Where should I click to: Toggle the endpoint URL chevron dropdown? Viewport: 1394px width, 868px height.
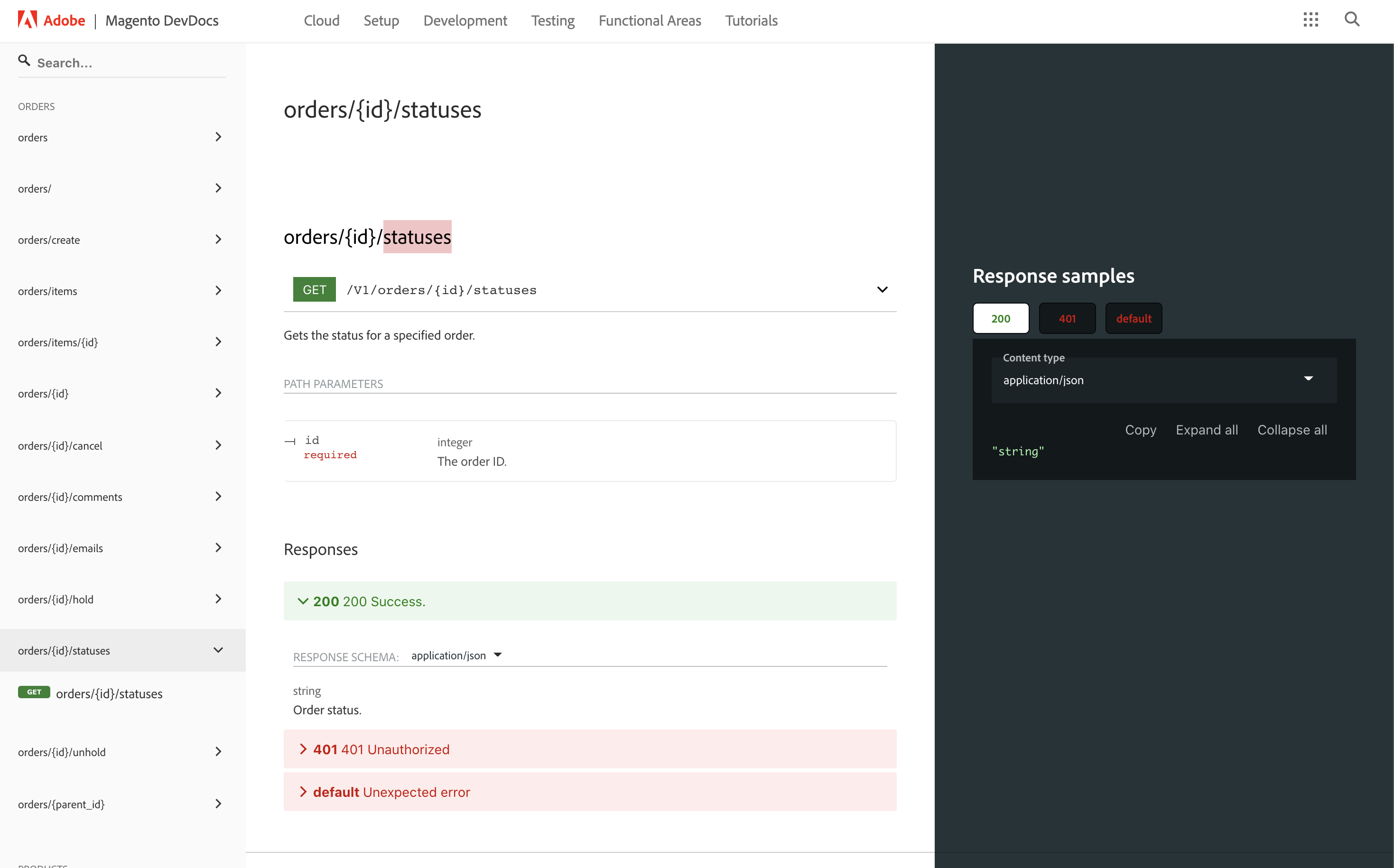click(883, 290)
